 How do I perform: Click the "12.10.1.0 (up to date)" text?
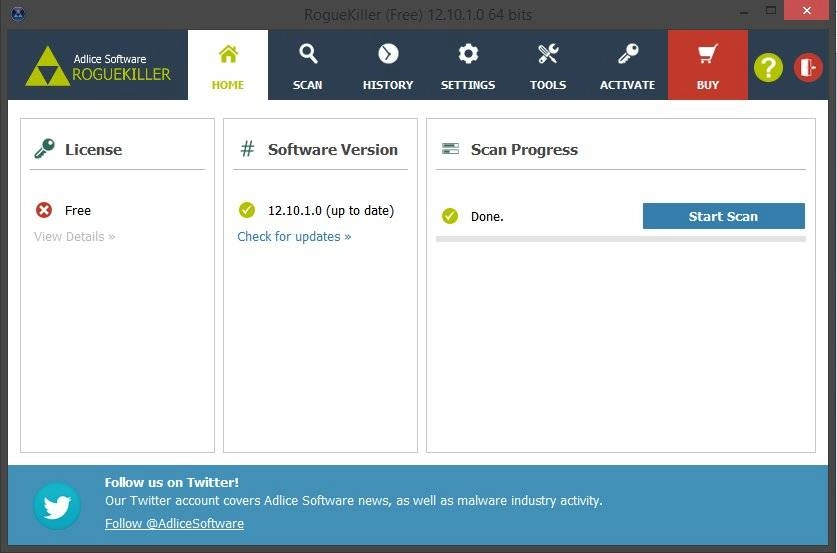(x=331, y=210)
